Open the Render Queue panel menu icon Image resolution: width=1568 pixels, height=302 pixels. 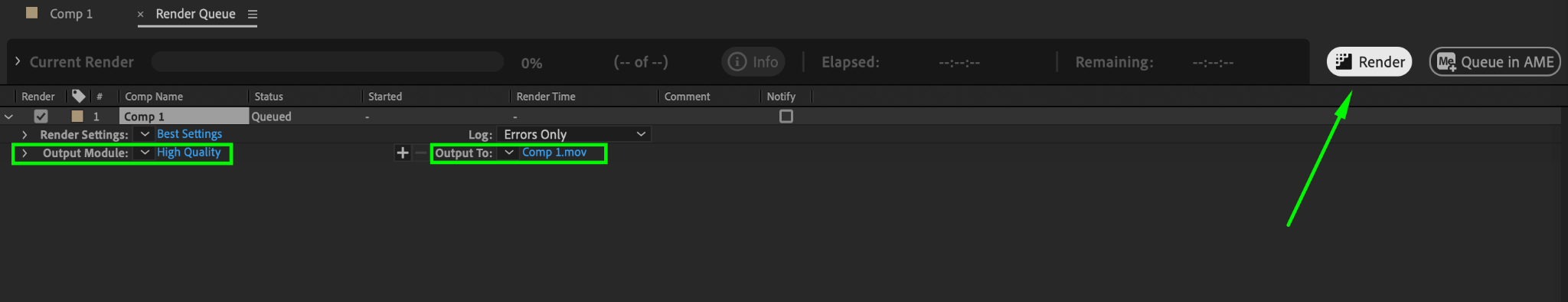[253, 15]
